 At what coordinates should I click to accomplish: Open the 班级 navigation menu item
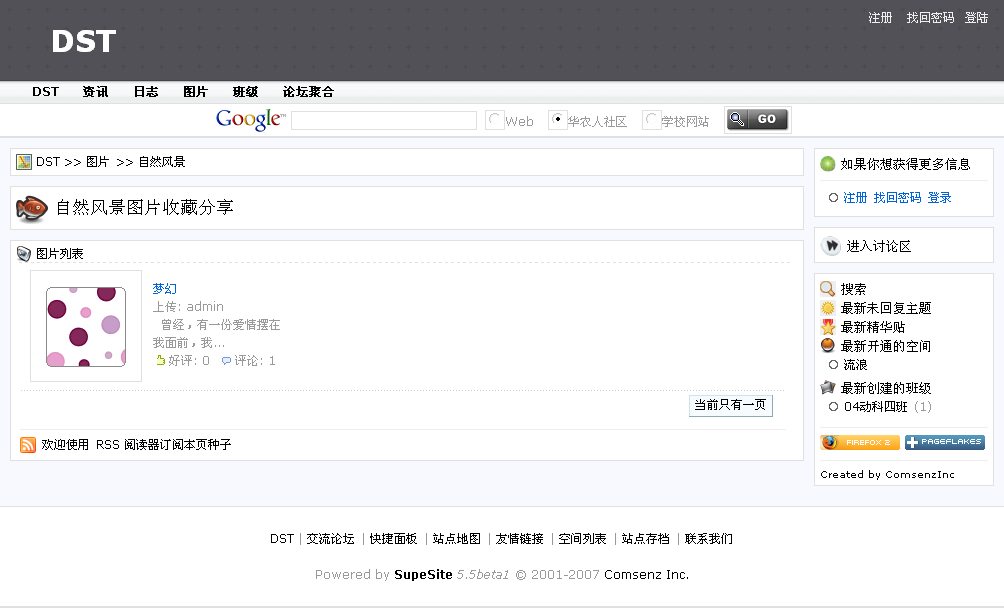pos(245,92)
